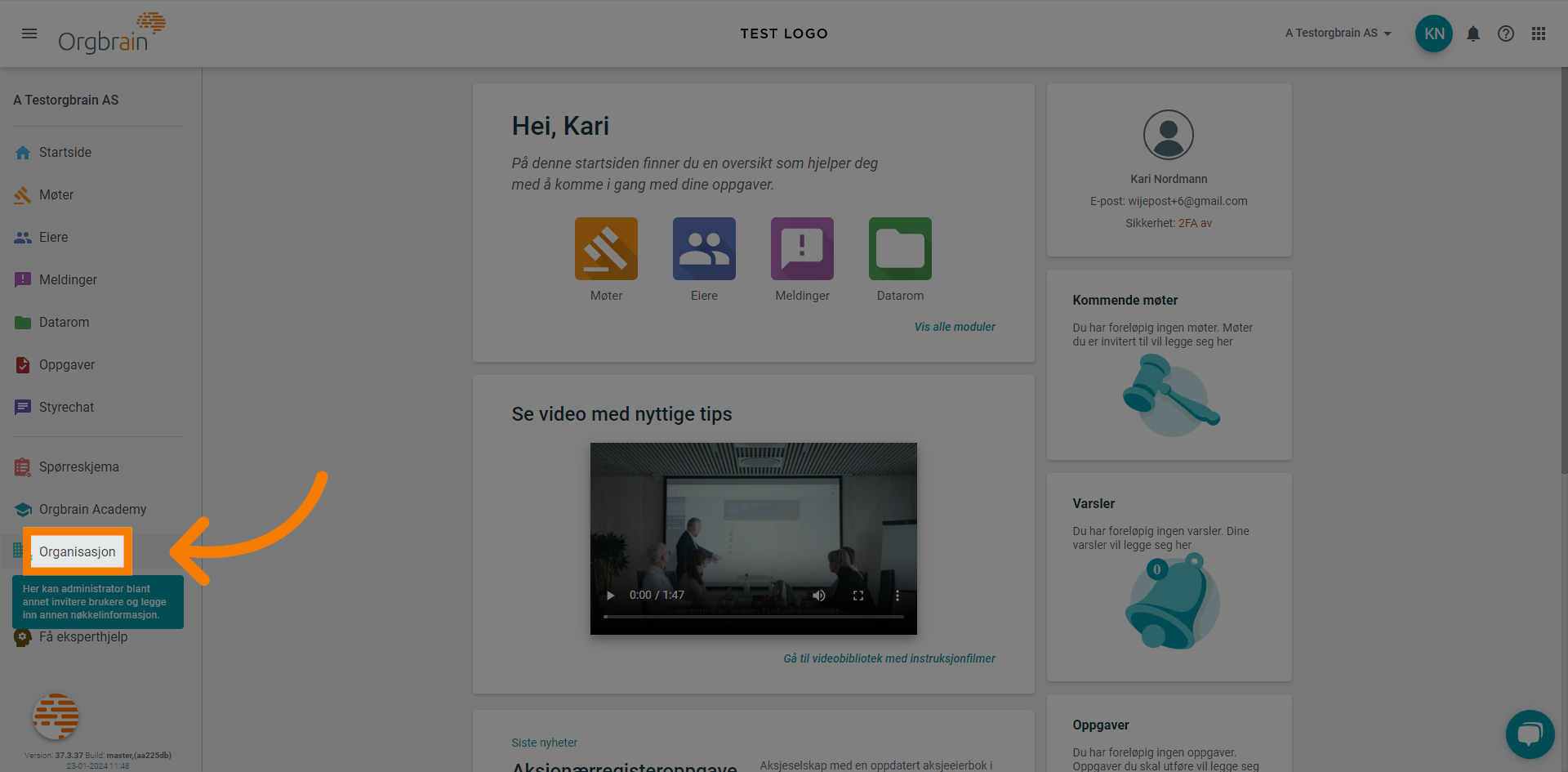This screenshot has width=1568, height=772.
Task: Select Organisasjon in the sidebar
Action: point(78,552)
